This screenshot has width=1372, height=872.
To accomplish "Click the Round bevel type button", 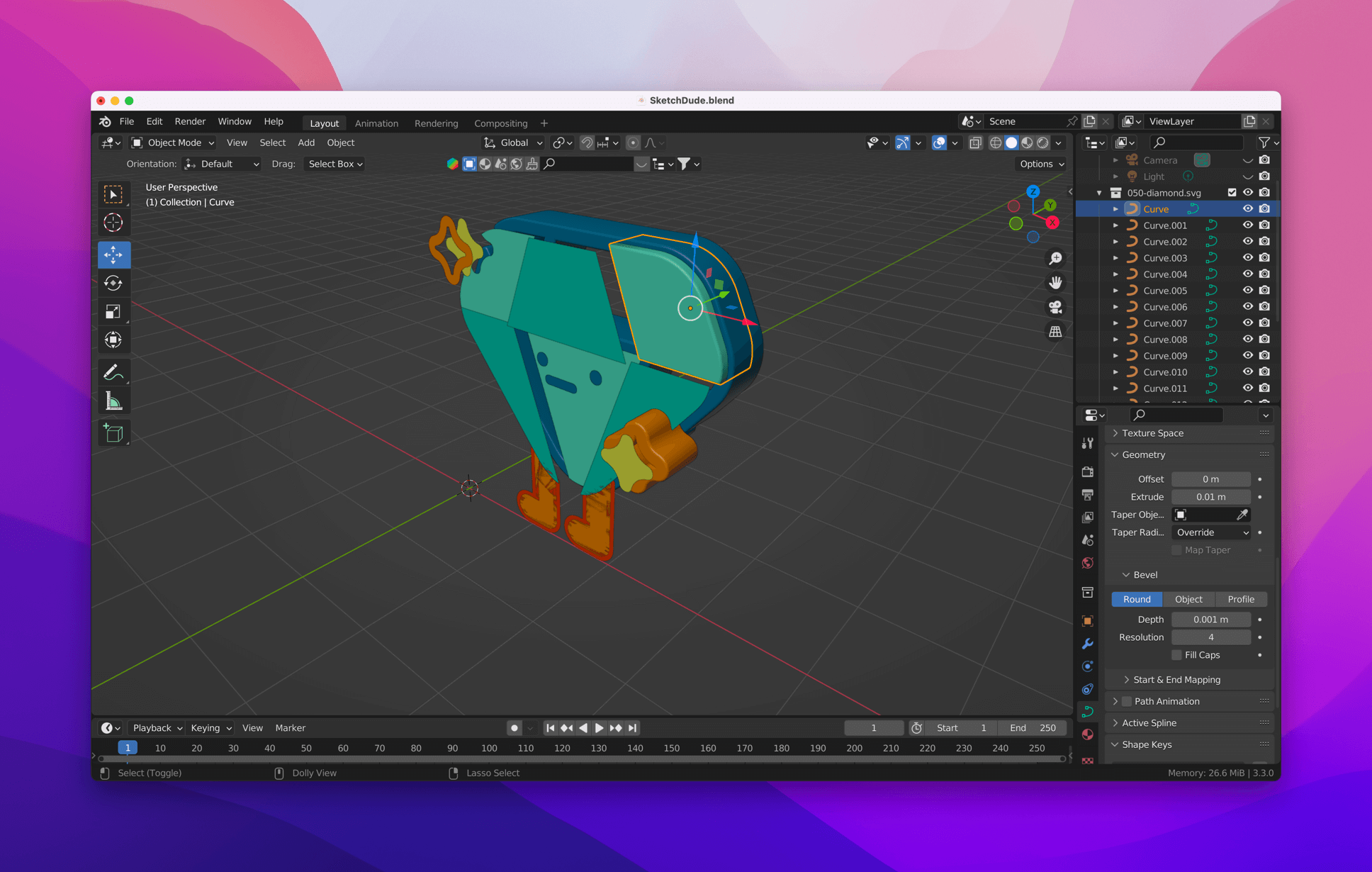I will point(1137,599).
